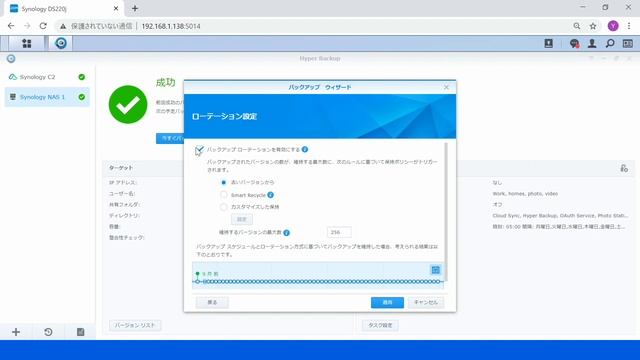Open the Version List button

click(x=135, y=325)
